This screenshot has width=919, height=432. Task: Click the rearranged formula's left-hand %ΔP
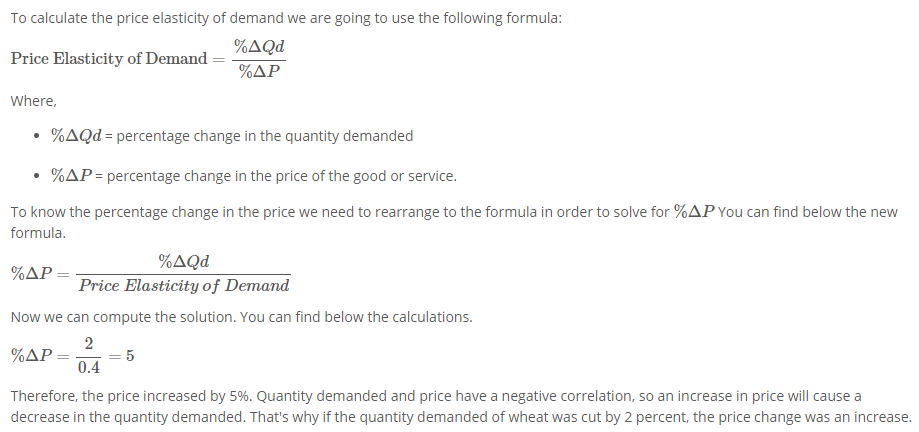point(32,274)
